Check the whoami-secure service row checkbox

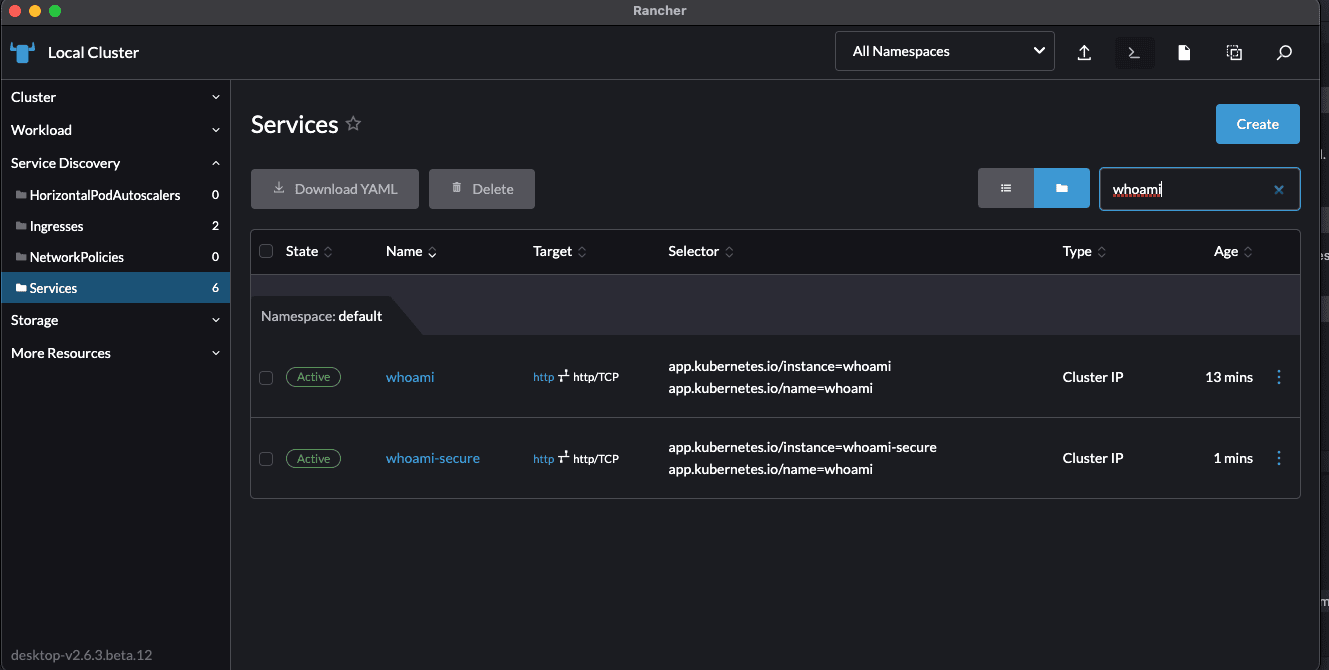click(266, 459)
